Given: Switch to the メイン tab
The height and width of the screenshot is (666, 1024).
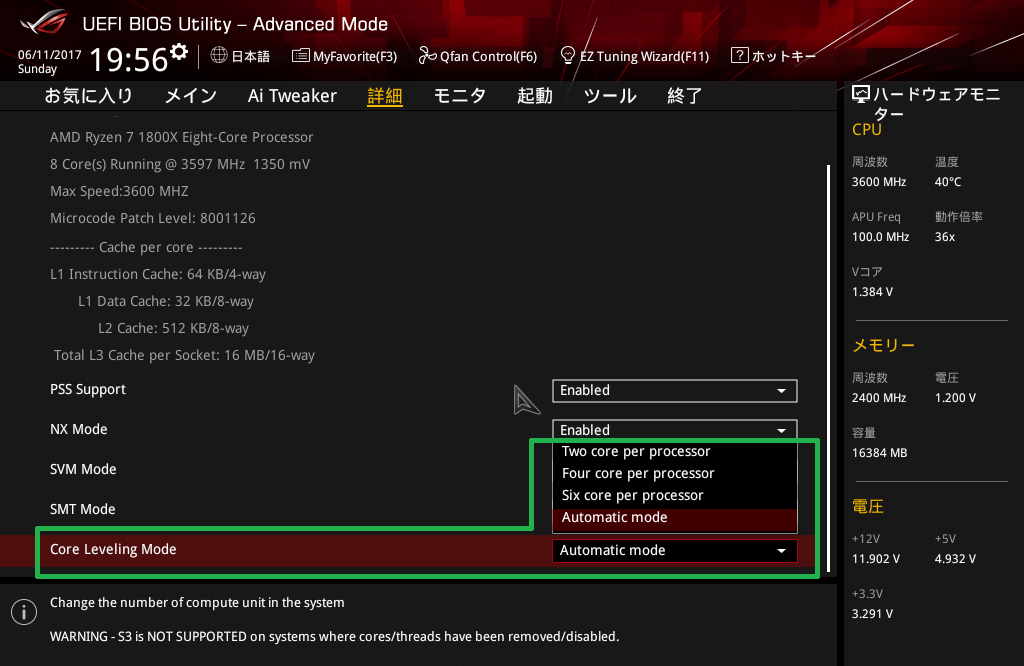Looking at the screenshot, I should tap(191, 96).
